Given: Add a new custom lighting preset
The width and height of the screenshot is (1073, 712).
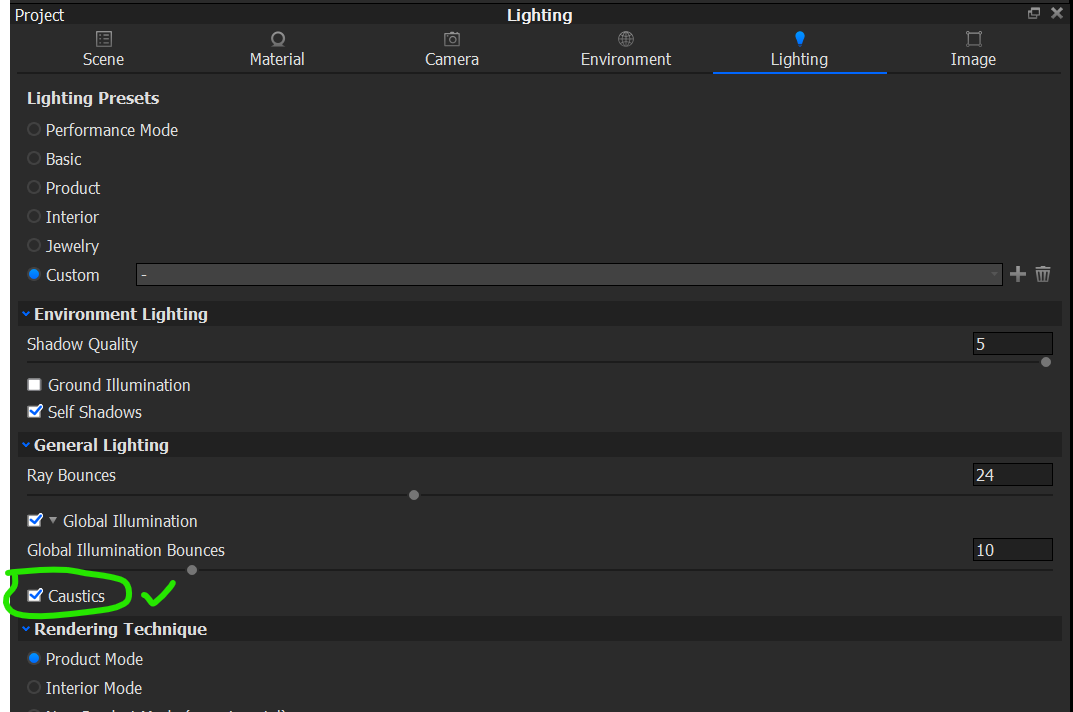Looking at the screenshot, I should tap(1018, 274).
